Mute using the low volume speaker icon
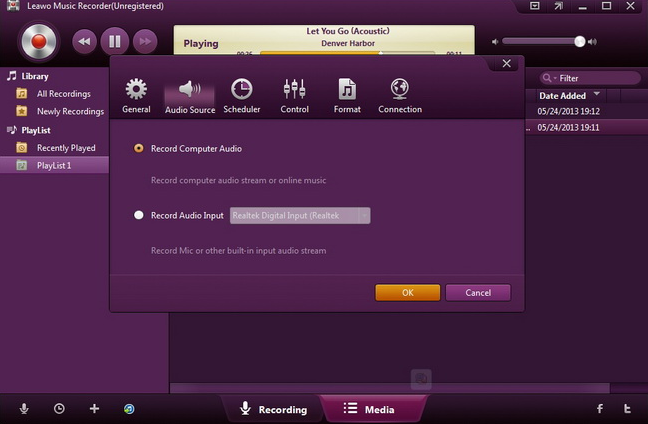The height and width of the screenshot is (424, 648). tap(495, 42)
